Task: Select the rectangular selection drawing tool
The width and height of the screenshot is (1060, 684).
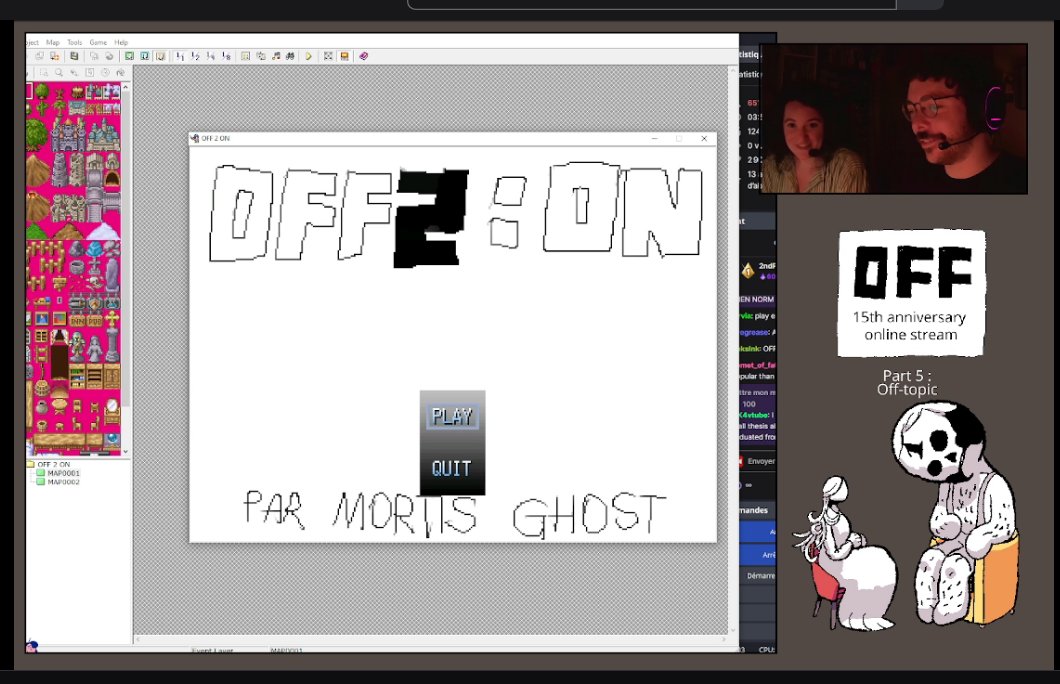Action: pos(44,72)
